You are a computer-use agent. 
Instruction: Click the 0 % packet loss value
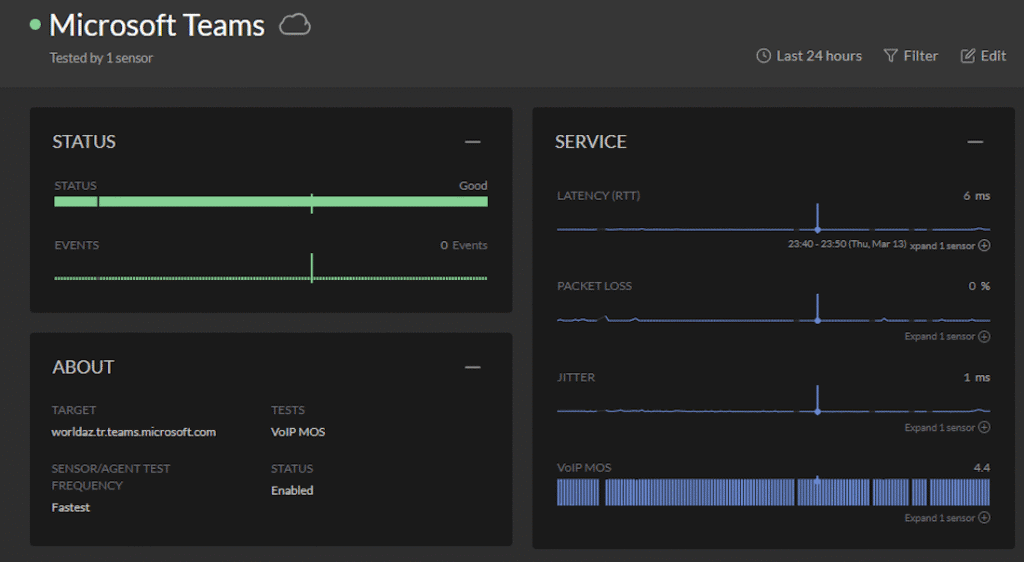pos(979,286)
